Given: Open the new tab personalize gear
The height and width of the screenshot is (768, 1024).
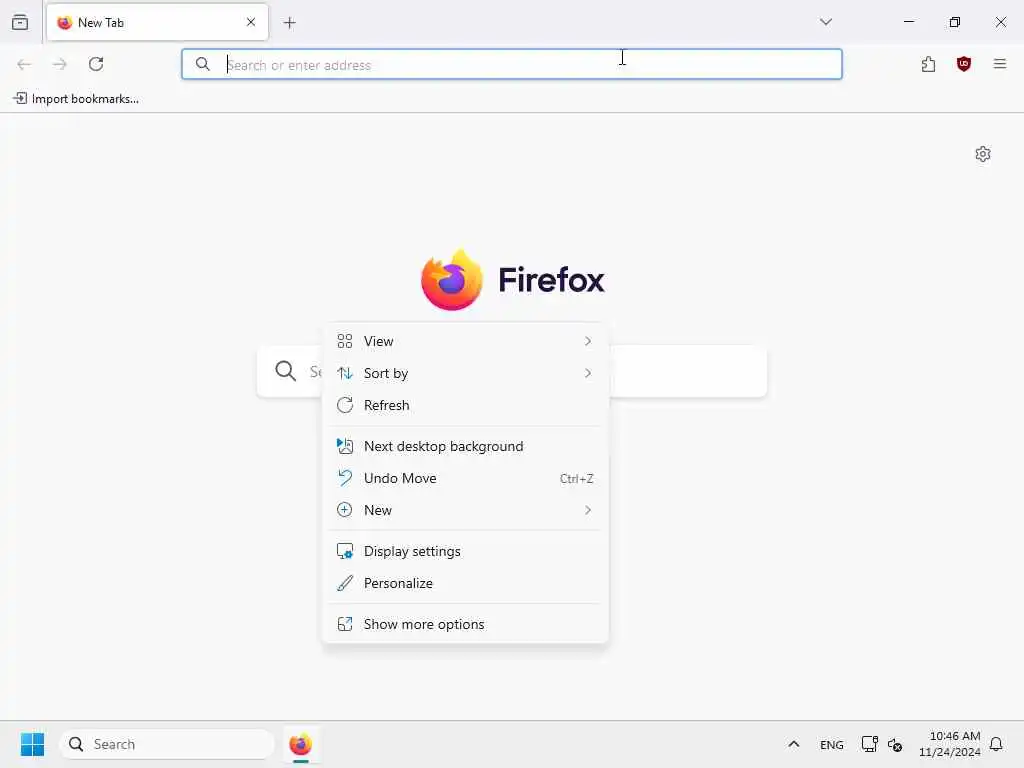Looking at the screenshot, I should point(982,154).
